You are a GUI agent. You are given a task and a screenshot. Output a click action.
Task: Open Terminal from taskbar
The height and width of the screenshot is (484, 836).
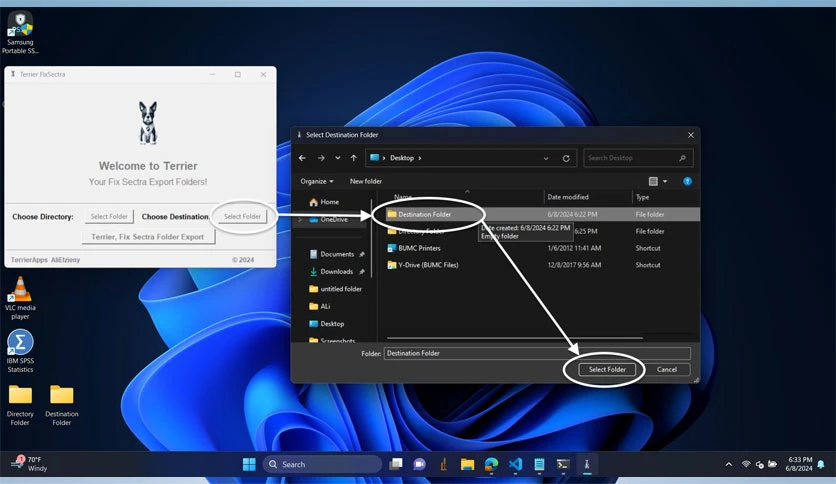click(563, 464)
